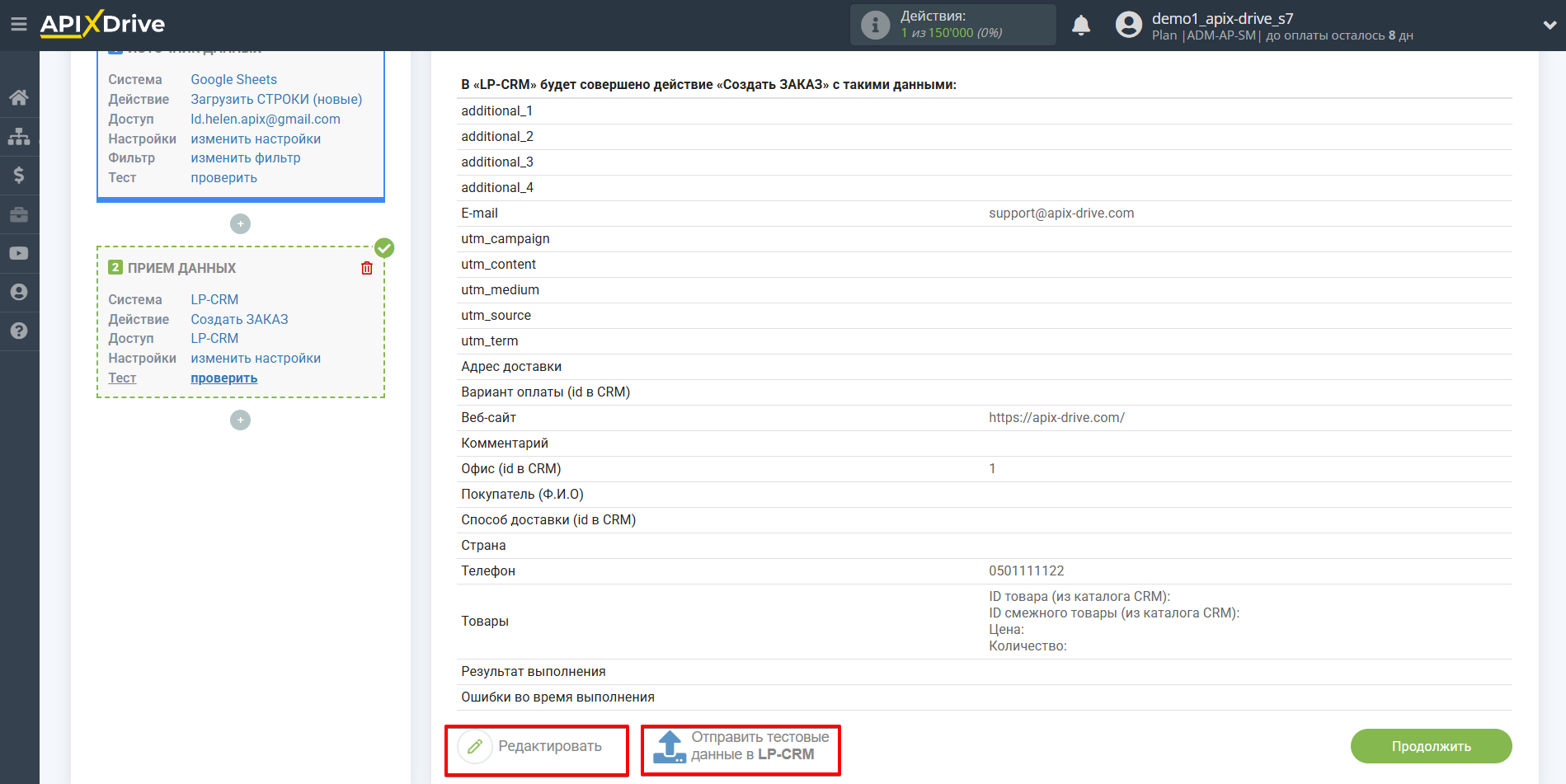Click Загрузить СТРОКИ (новые) action link
This screenshot has height=784, width=1566.
[276, 99]
